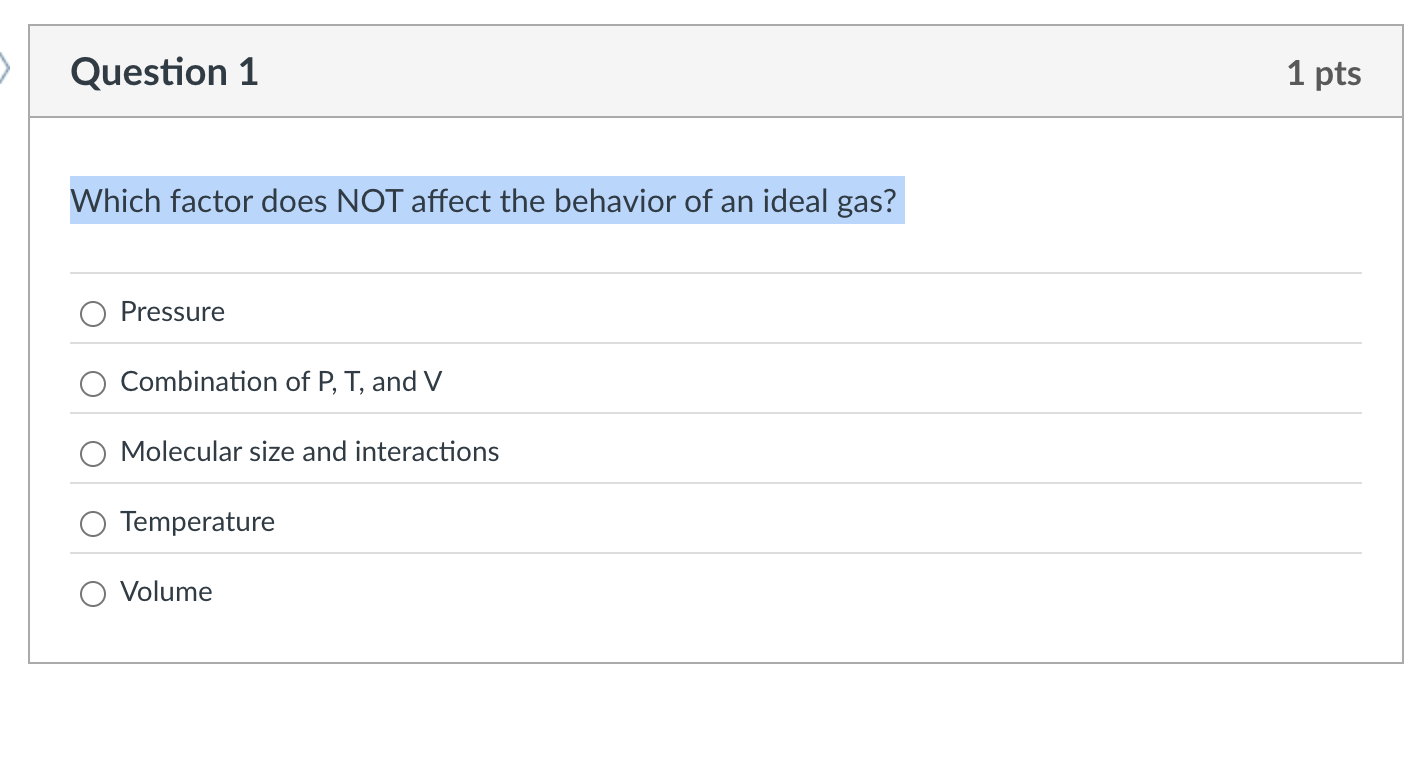The height and width of the screenshot is (764, 1418).
Task: Choose Molecular size and interactions option
Action: click(x=92, y=453)
